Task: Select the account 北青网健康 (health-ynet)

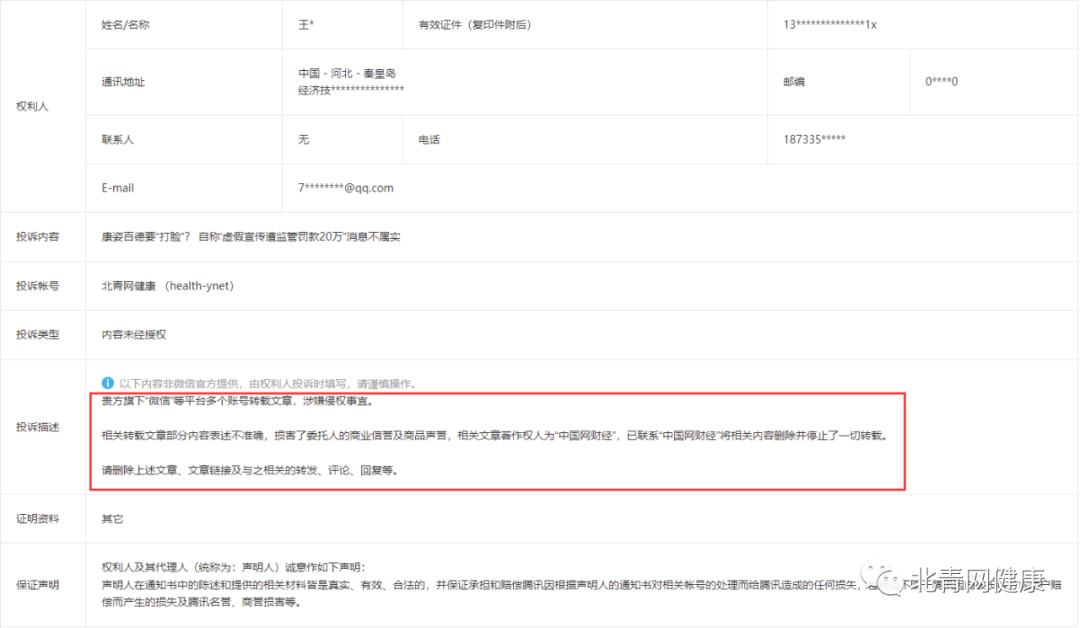Action: pos(168,286)
